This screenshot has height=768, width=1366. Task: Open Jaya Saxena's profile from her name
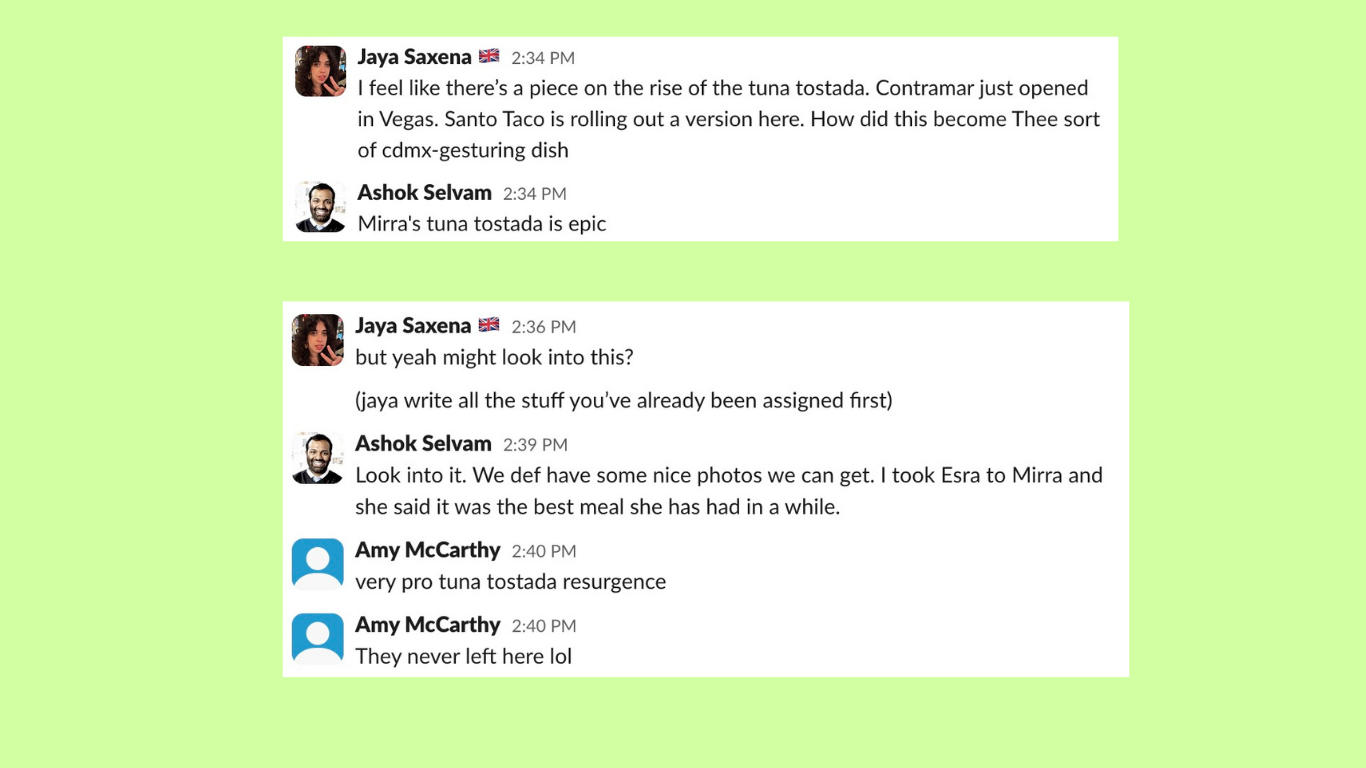414,57
